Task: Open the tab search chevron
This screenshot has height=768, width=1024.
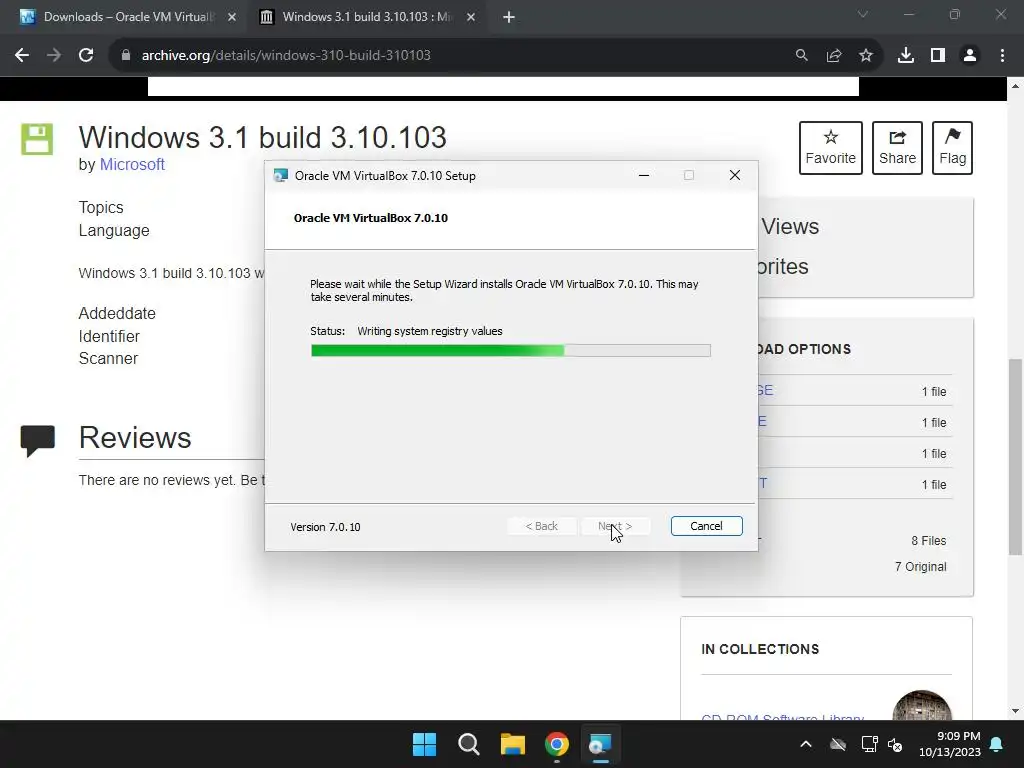Action: [863, 14]
